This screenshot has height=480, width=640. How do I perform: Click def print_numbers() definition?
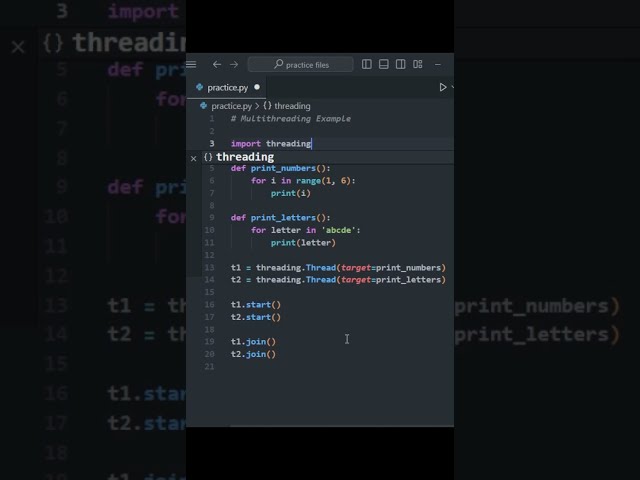point(280,169)
